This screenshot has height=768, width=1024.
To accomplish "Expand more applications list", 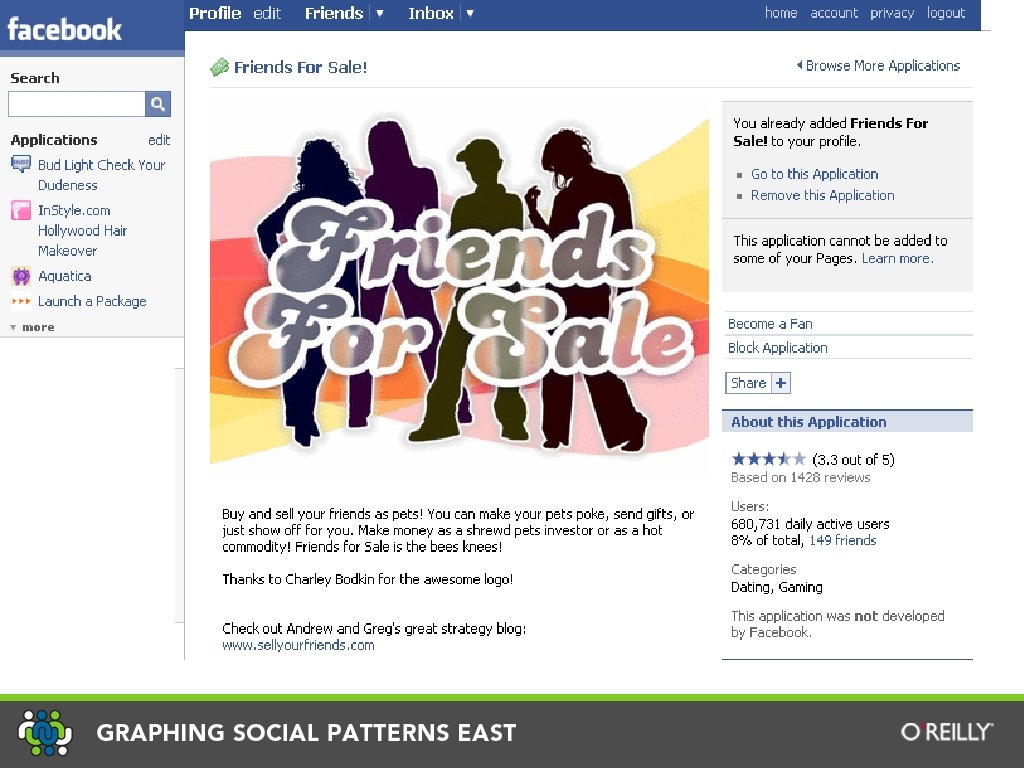I will [x=33, y=327].
